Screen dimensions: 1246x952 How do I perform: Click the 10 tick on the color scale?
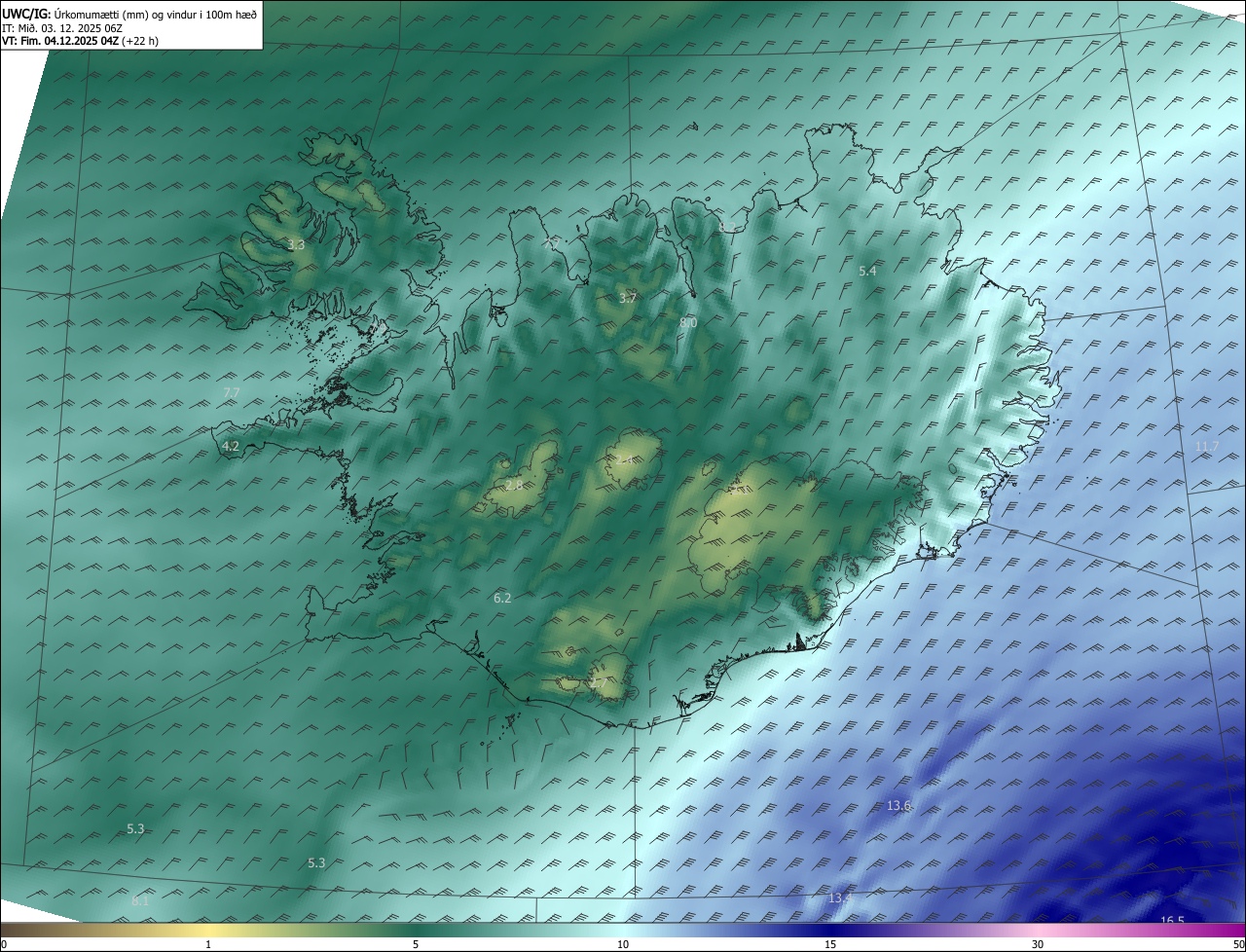tap(623, 944)
